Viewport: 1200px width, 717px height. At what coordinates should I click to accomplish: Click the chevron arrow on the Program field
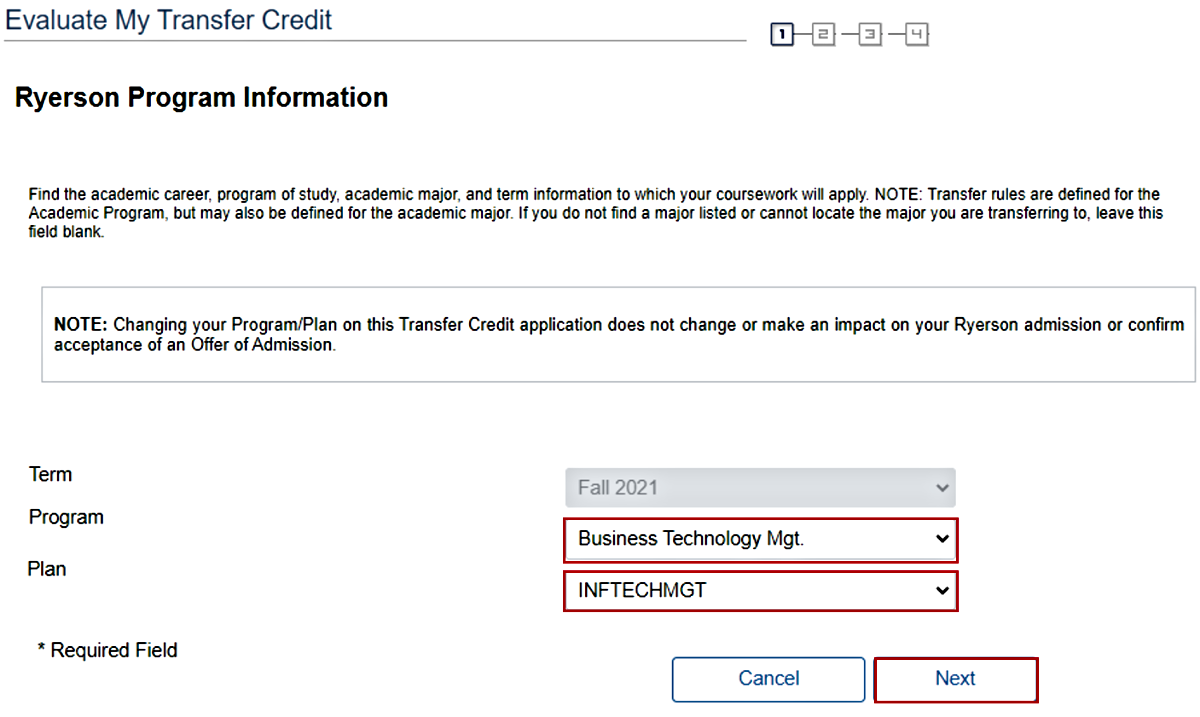[941, 539]
